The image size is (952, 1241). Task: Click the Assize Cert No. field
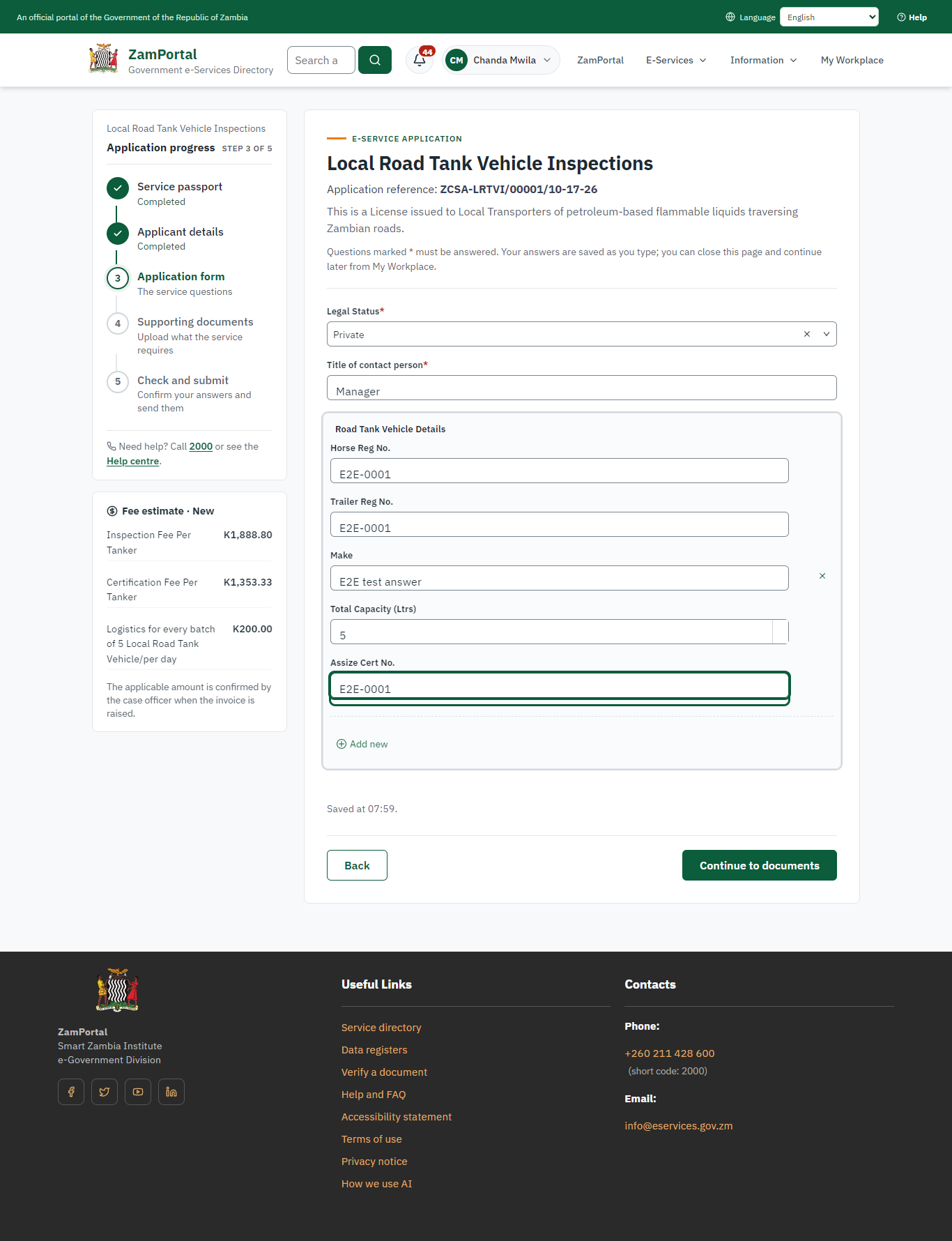pos(560,685)
